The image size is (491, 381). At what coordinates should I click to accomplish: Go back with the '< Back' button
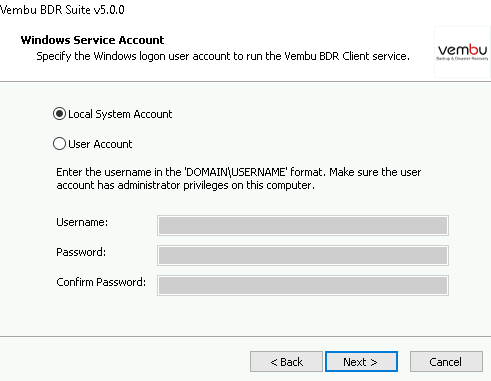(x=286, y=362)
